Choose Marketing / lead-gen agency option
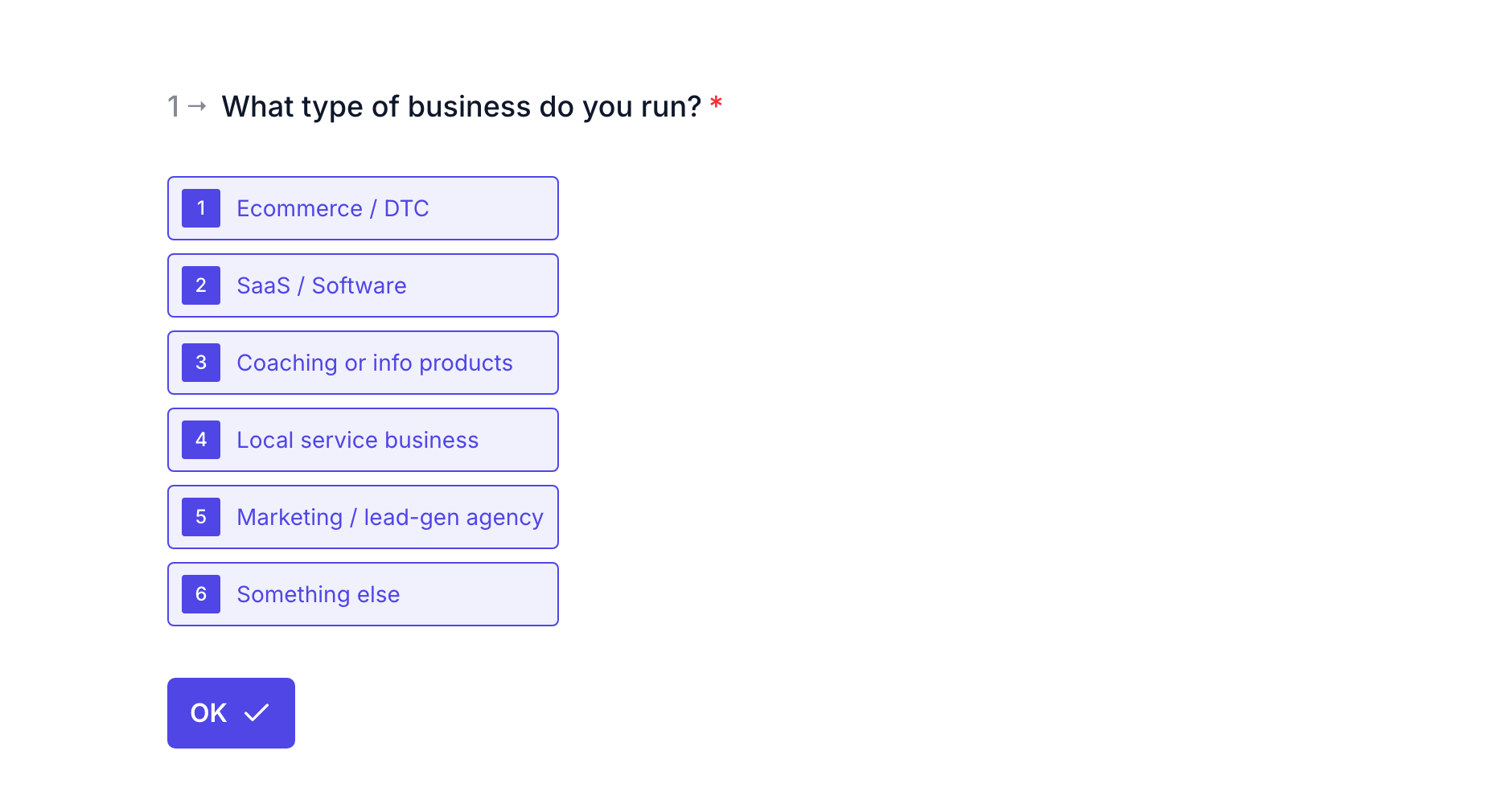 pyautogui.click(x=363, y=517)
